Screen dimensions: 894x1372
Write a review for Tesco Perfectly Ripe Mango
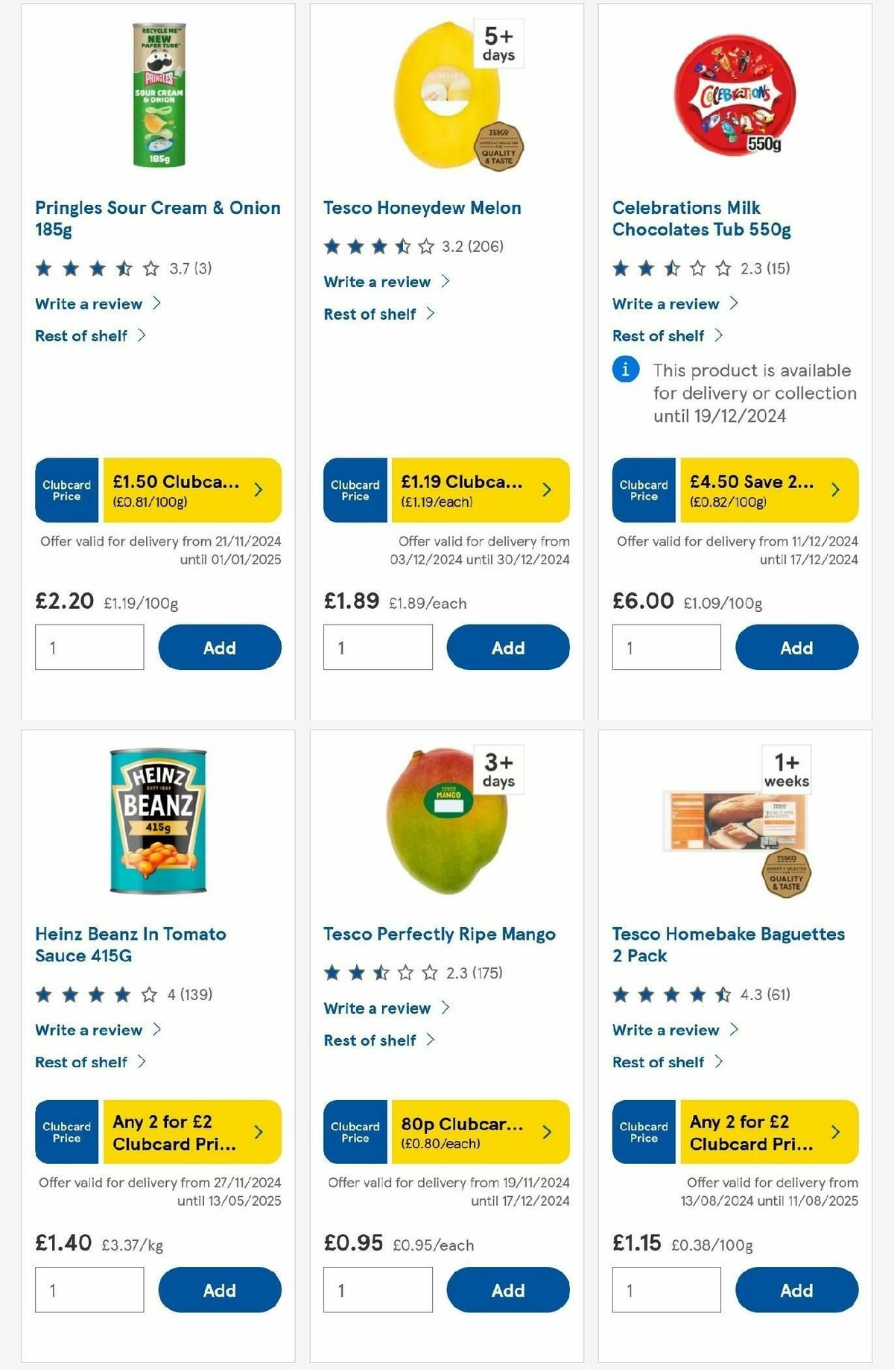(376, 1008)
